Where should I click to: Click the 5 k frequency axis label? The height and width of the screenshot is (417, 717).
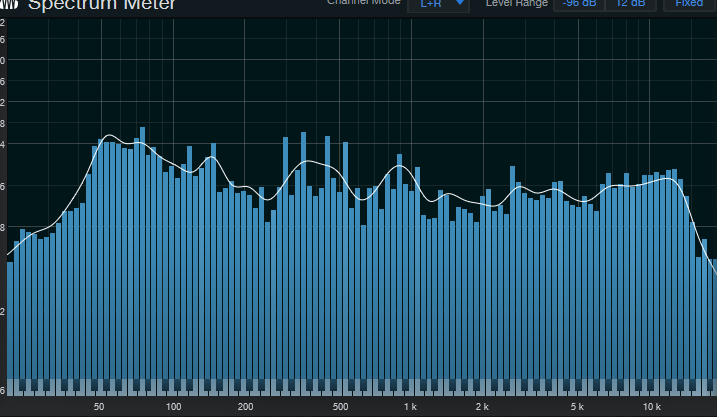(x=577, y=406)
